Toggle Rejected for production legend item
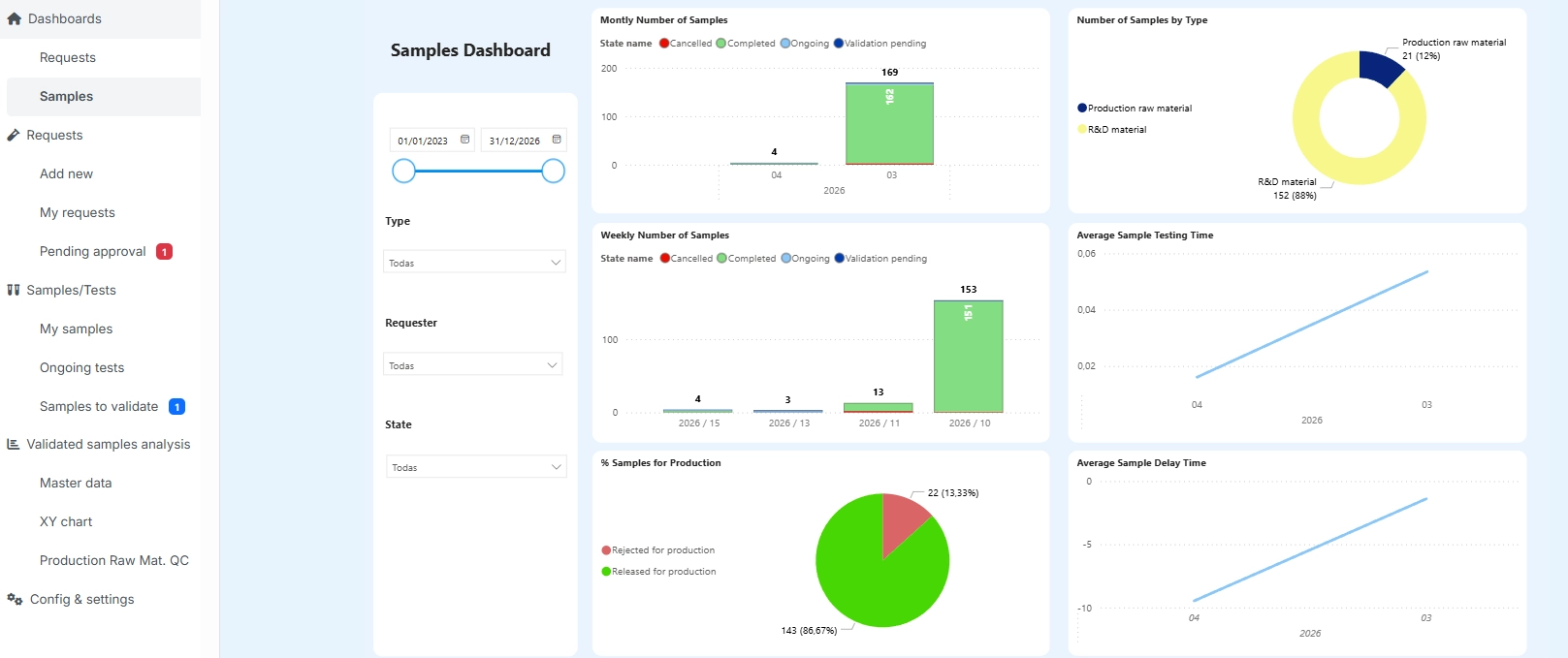1568x658 pixels. tap(658, 550)
